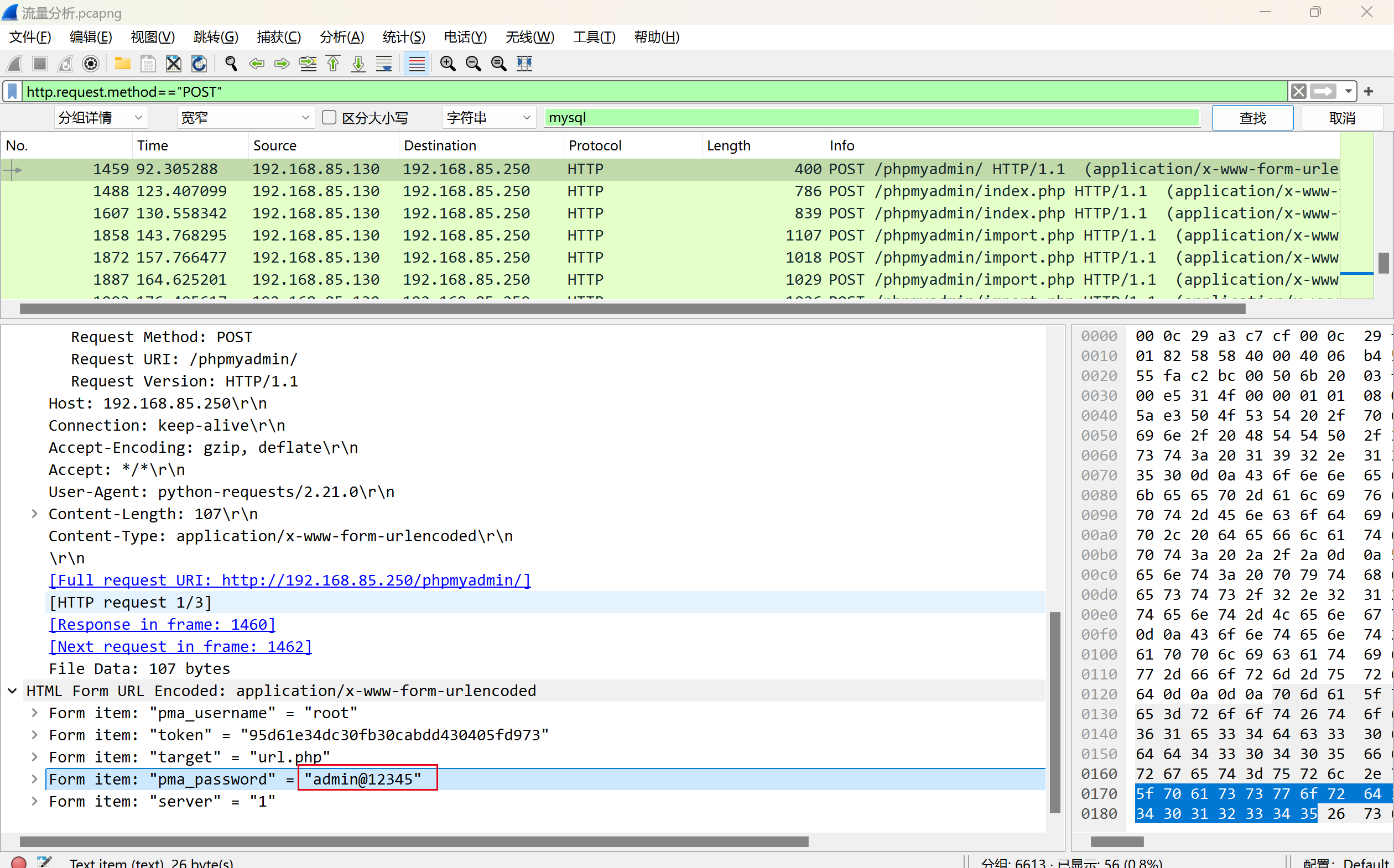1394x868 pixels.
Task: Click the stop capture square icon
Action: pyautogui.click(x=40, y=63)
